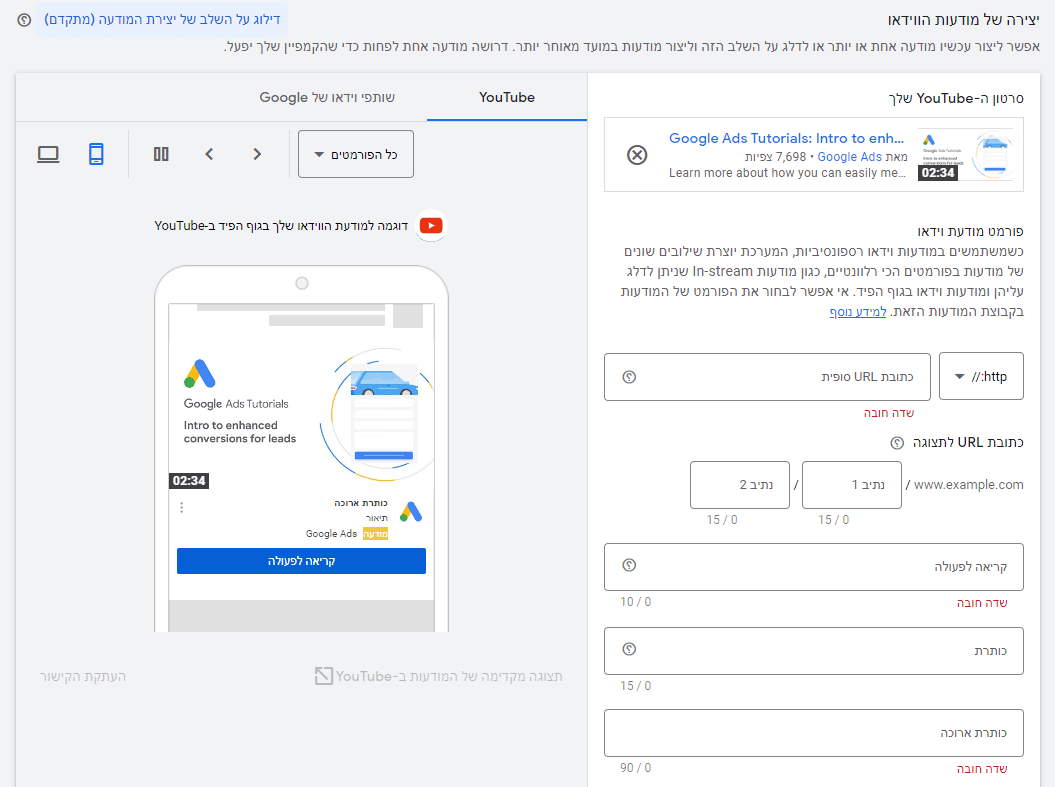Click help icon beside skip ad creation

(24, 20)
